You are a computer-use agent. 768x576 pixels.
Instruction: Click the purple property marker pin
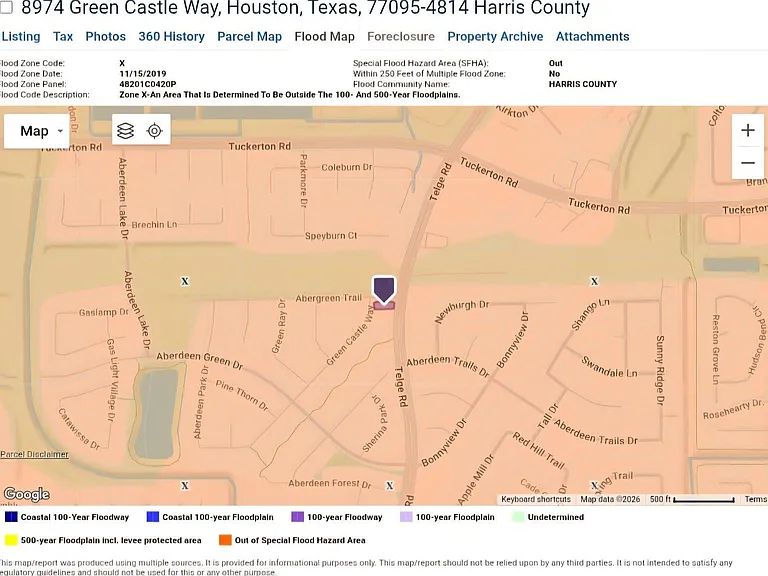(384, 290)
